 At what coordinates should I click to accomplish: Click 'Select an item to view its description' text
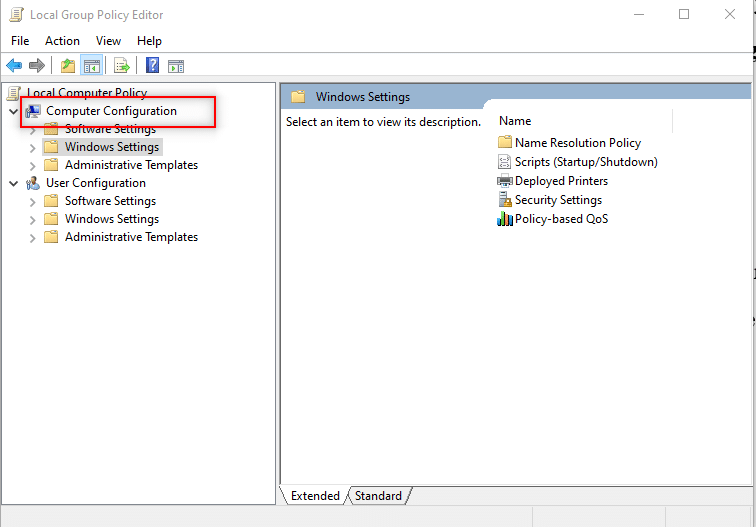click(383, 122)
